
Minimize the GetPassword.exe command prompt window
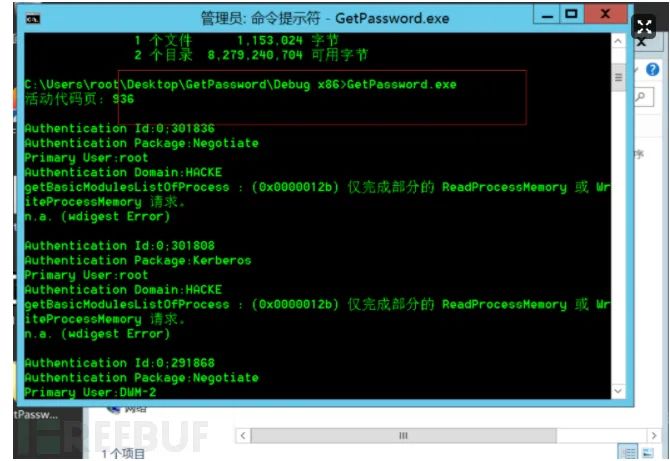click(547, 15)
